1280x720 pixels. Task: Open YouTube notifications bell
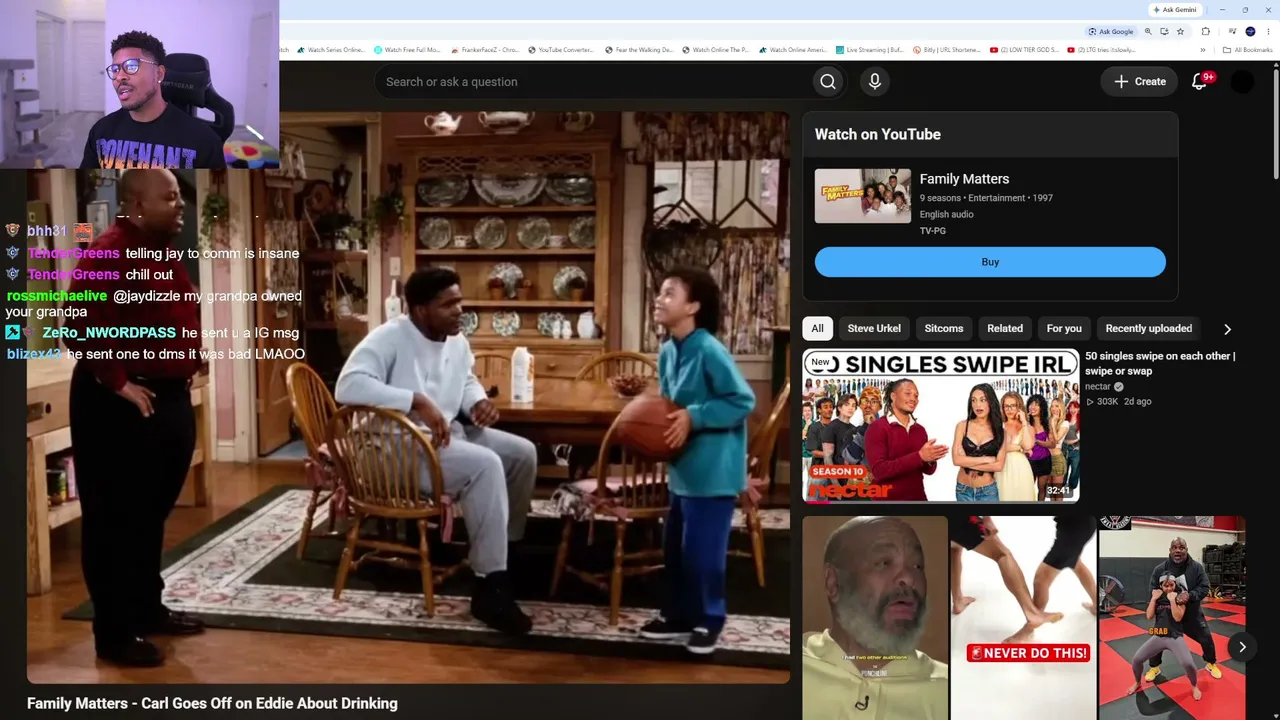[x=1200, y=82]
